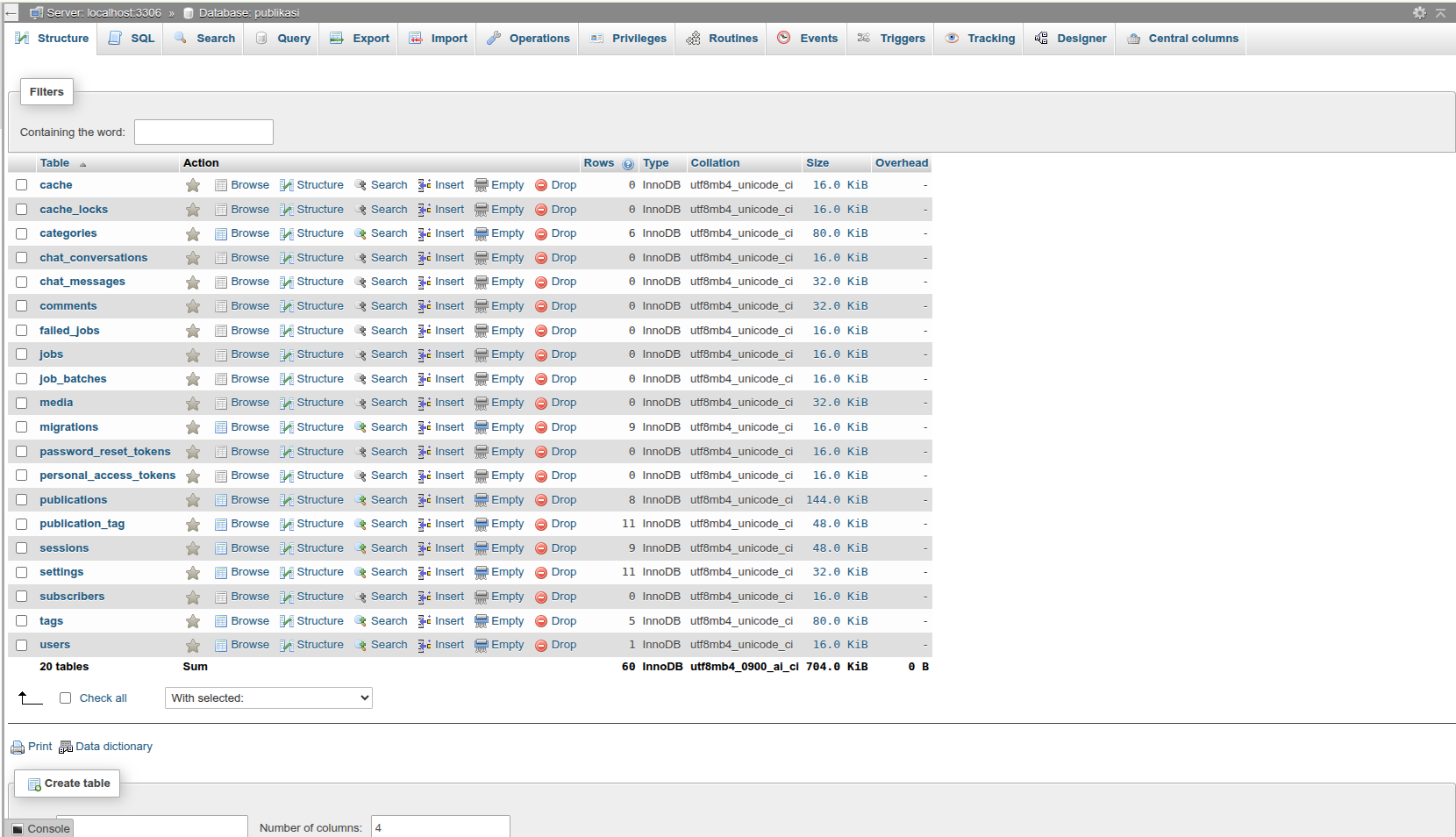Image resolution: width=1456 pixels, height=837 pixels.
Task: Select the cache table checkbox
Action: [22, 185]
